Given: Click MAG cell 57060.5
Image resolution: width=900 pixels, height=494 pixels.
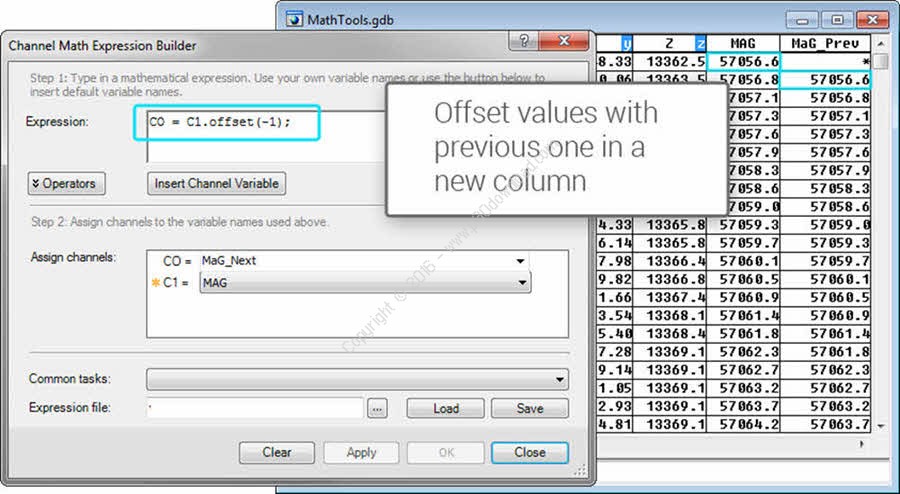Looking at the screenshot, I should click(743, 279).
